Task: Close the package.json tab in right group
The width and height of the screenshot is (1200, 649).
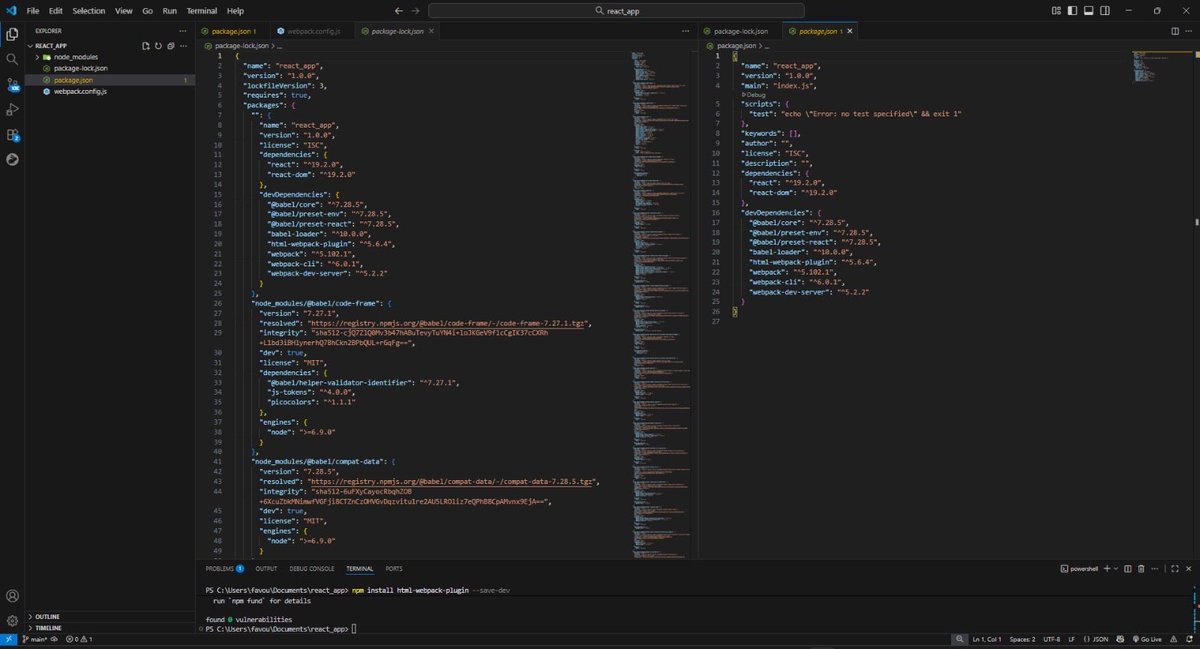Action: pyautogui.click(x=851, y=31)
